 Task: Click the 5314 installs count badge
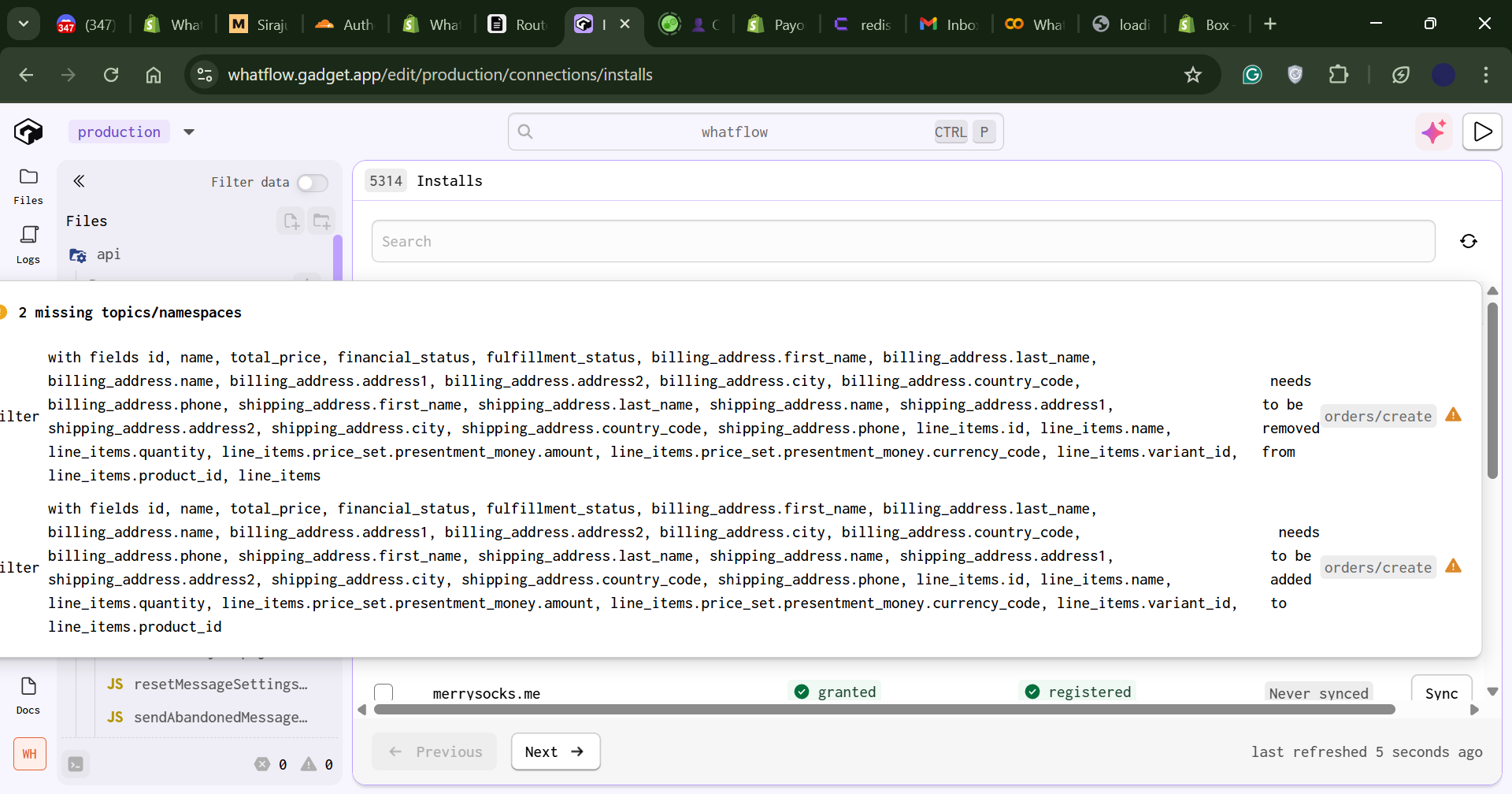tap(386, 181)
